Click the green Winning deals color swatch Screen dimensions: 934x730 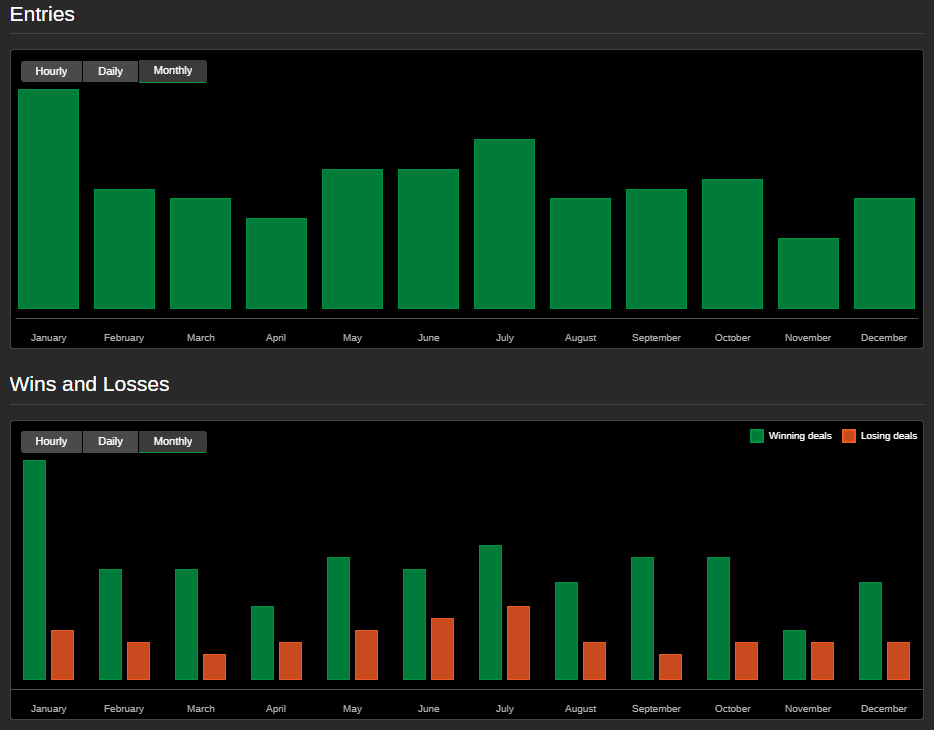tap(757, 436)
